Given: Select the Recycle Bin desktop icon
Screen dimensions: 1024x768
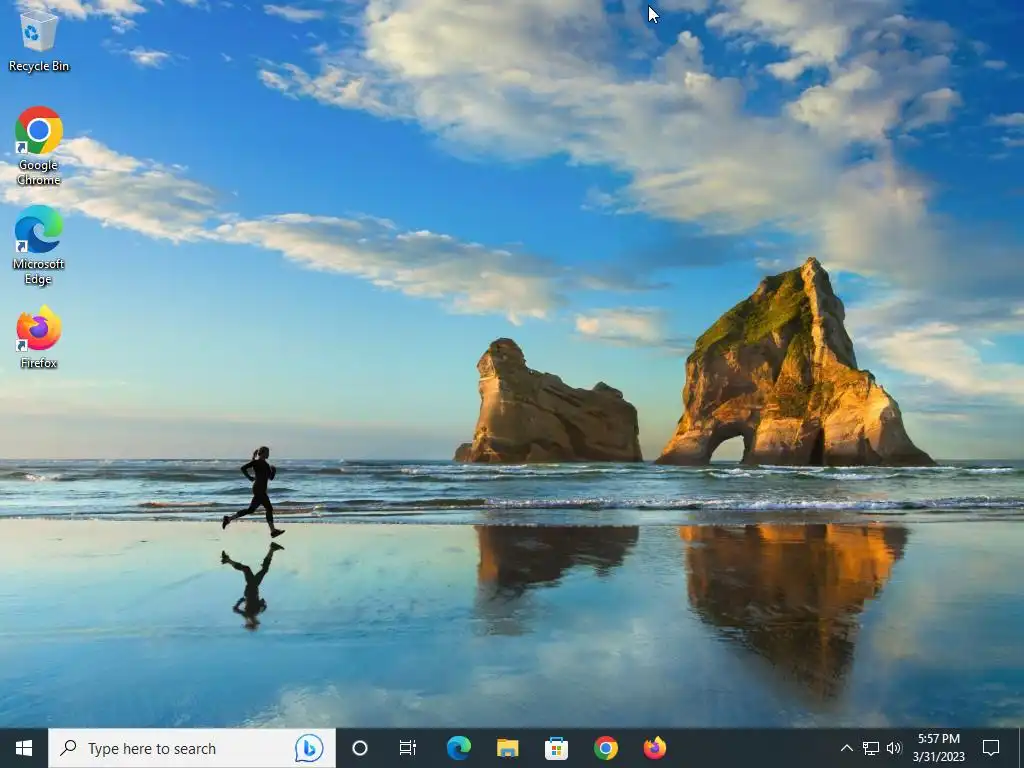Looking at the screenshot, I should click(x=39, y=40).
